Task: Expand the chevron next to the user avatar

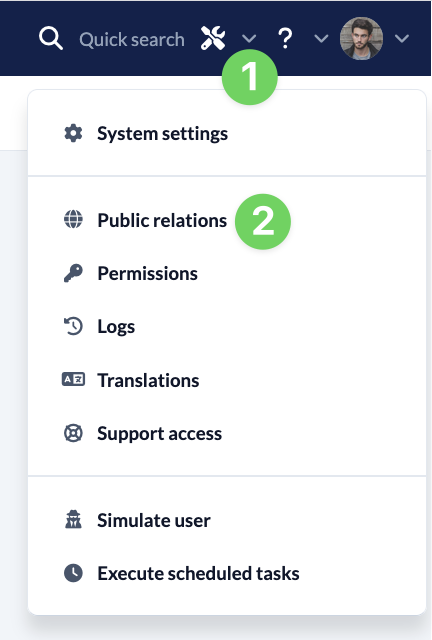Action: [x=402, y=39]
